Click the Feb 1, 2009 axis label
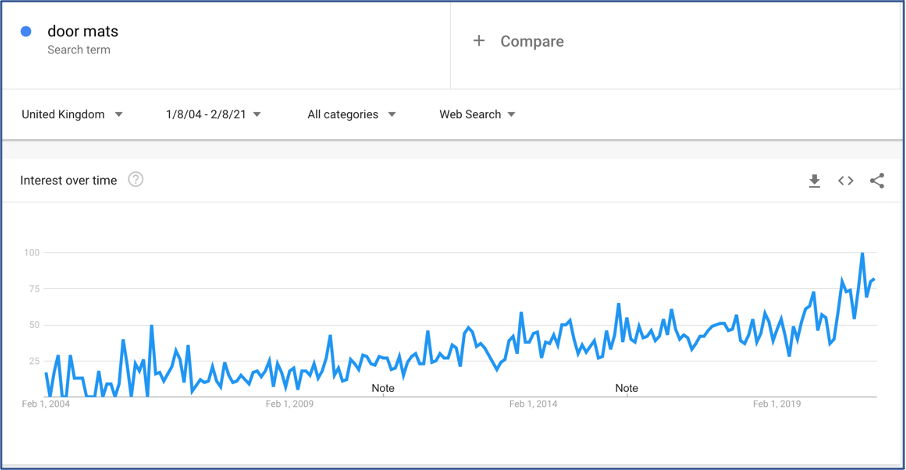Image resolution: width=906 pixels, height=470 pixels. (x=289, y=404)
